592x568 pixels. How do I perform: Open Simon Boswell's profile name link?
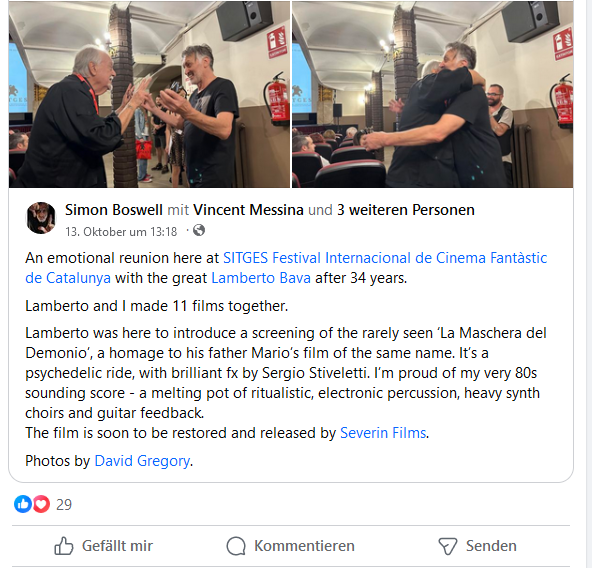click(114, 210)
